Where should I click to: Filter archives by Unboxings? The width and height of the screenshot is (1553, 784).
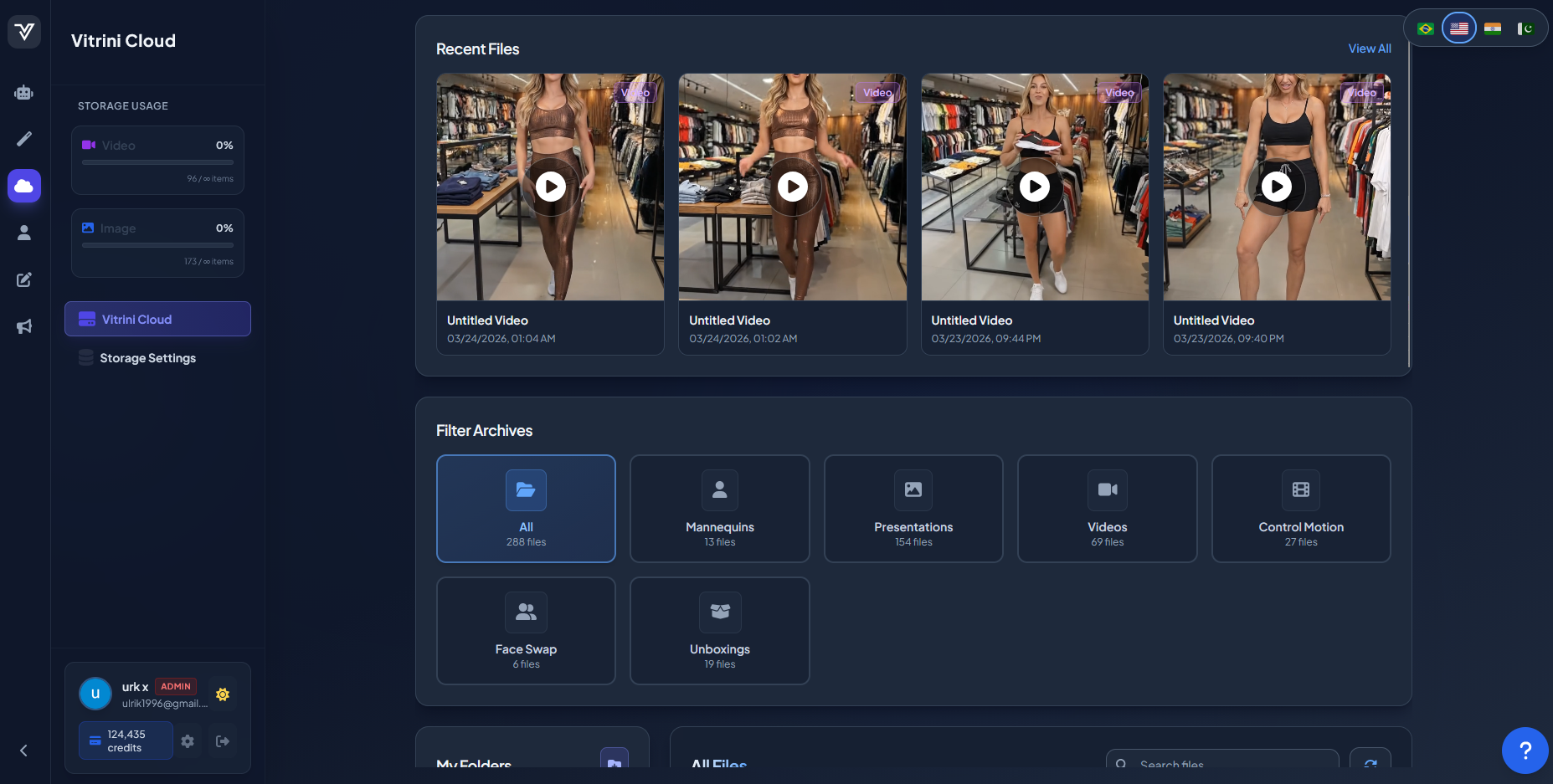[720, 631]
